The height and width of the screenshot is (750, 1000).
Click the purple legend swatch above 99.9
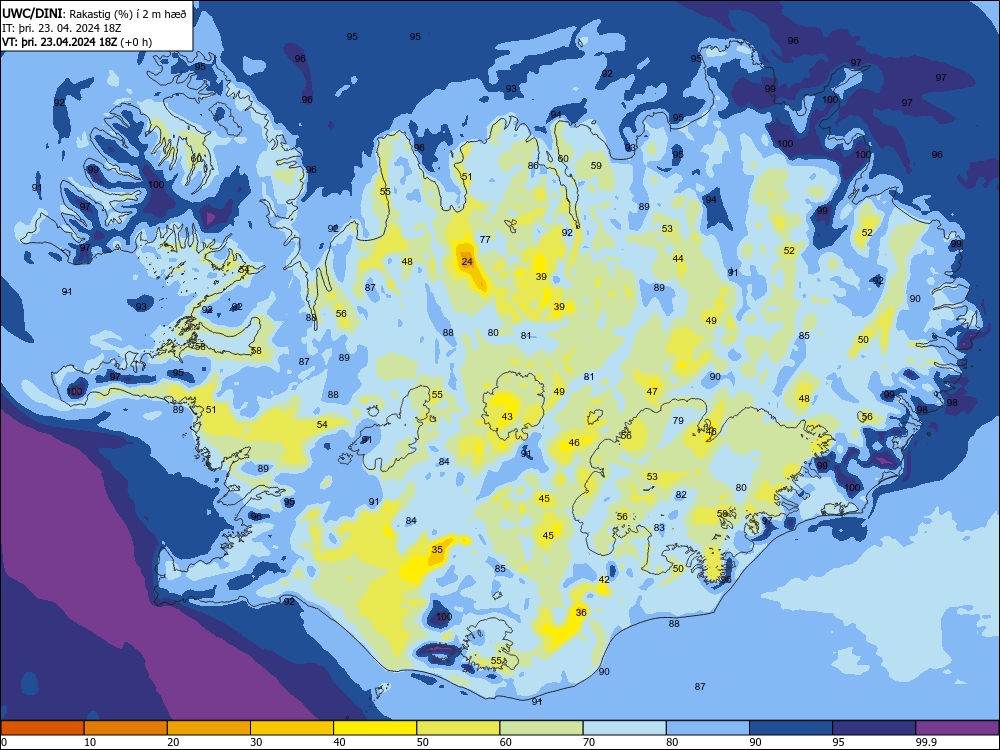tap(957, 728)
